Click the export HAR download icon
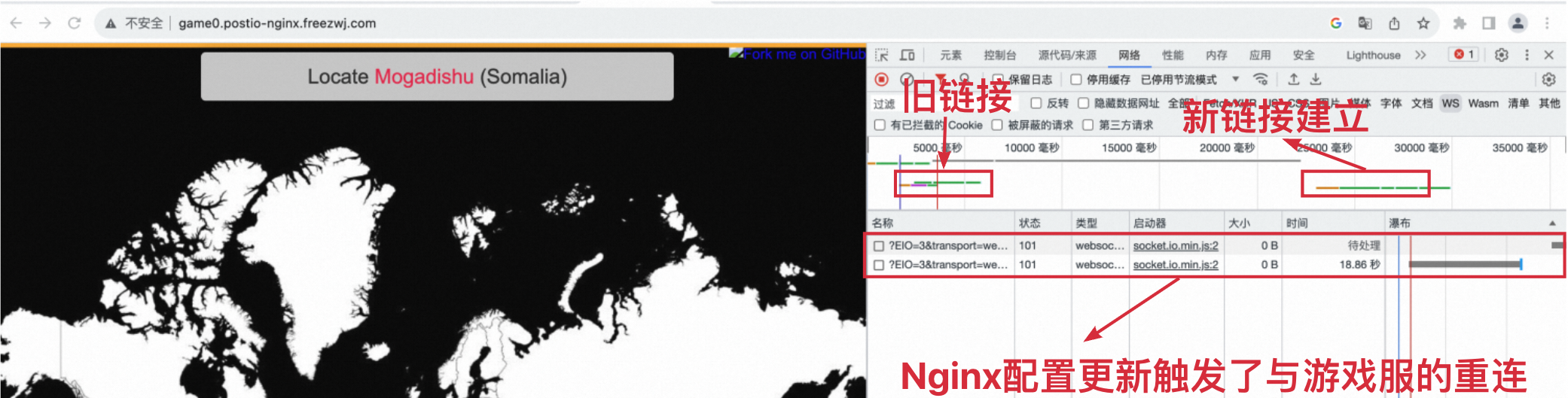The image size is (1568, 398). (1316, 80)
